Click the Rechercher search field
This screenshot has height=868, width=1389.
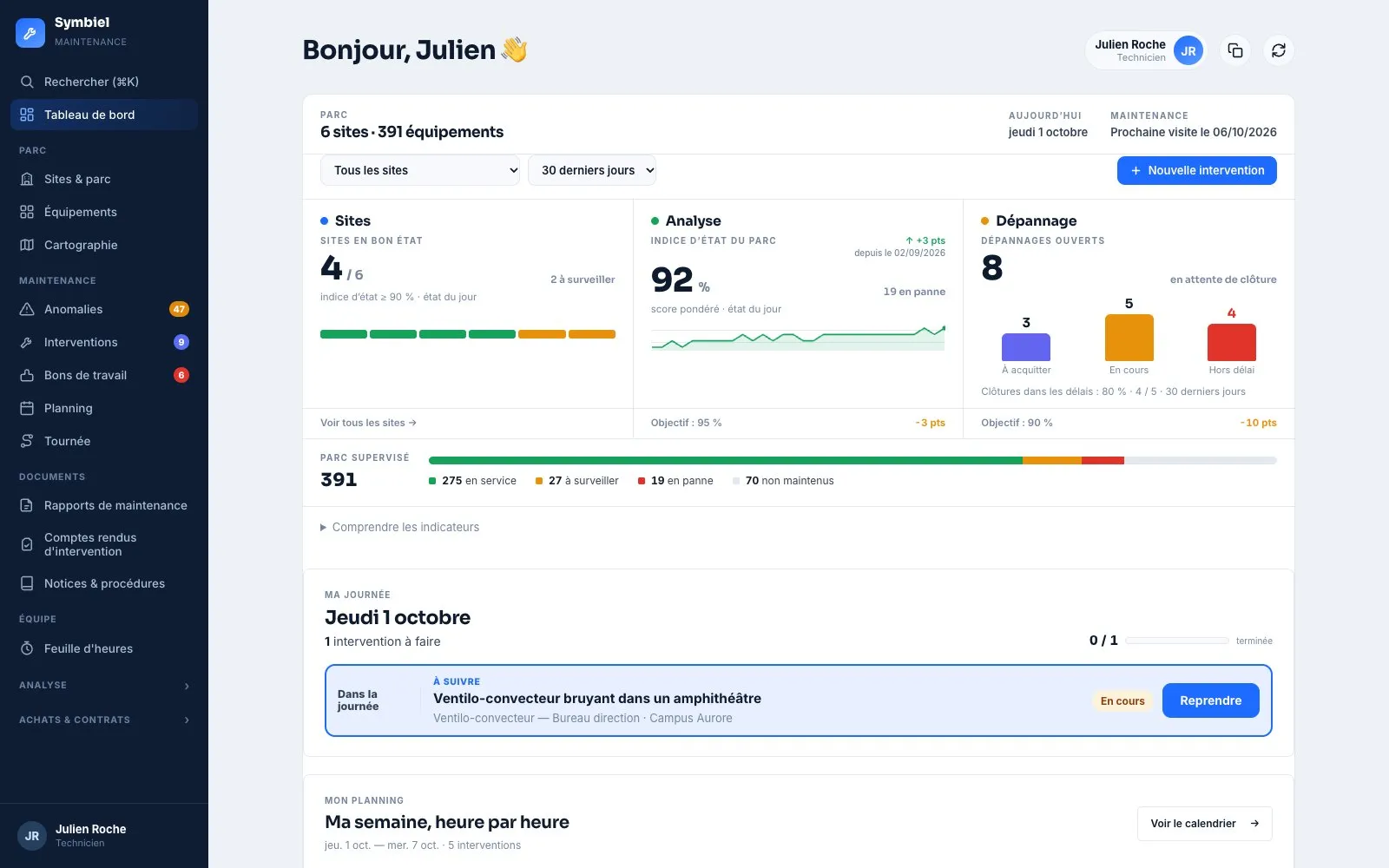104,82
